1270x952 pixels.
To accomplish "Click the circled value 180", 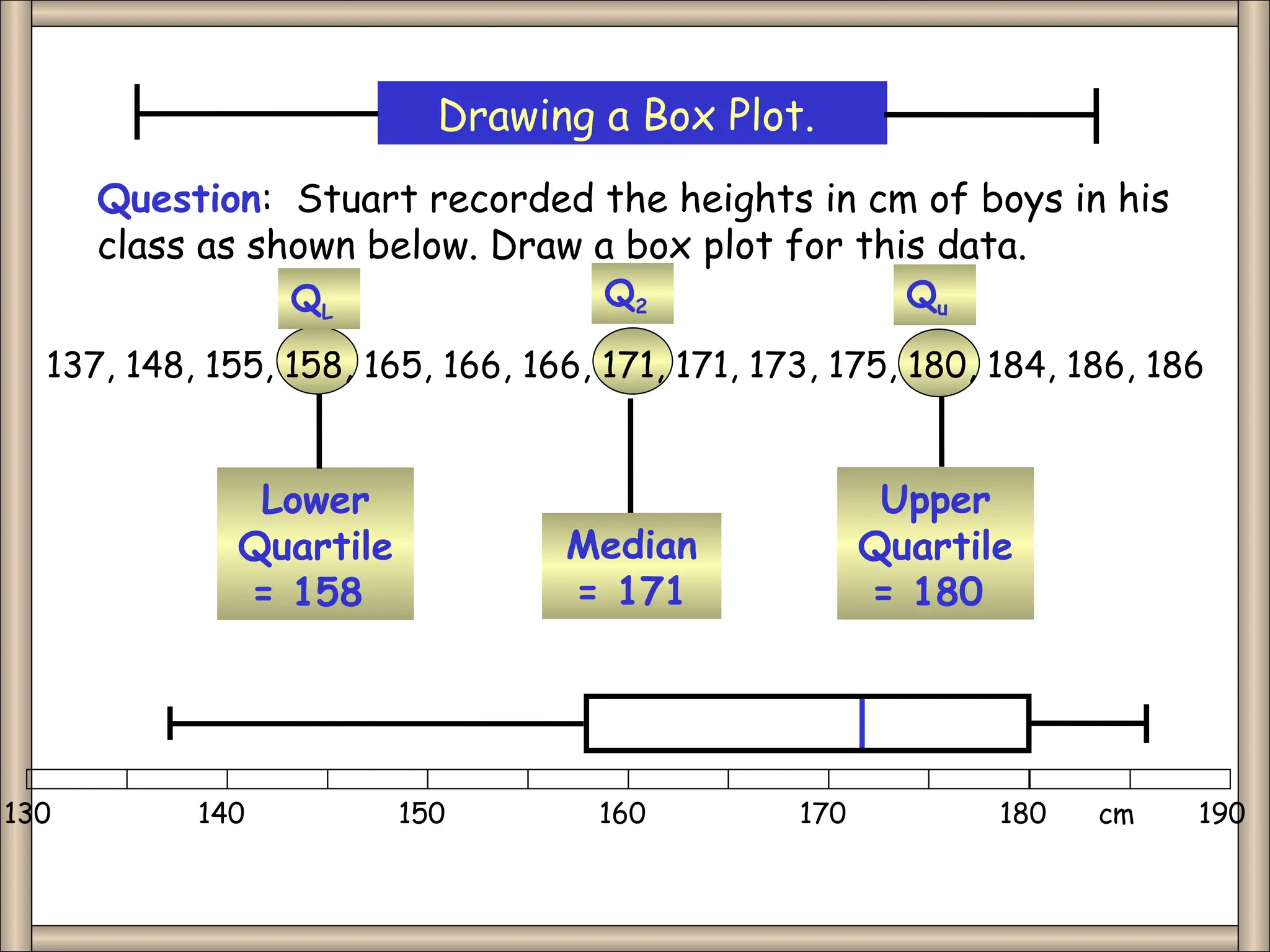I will tap(938, 363).
